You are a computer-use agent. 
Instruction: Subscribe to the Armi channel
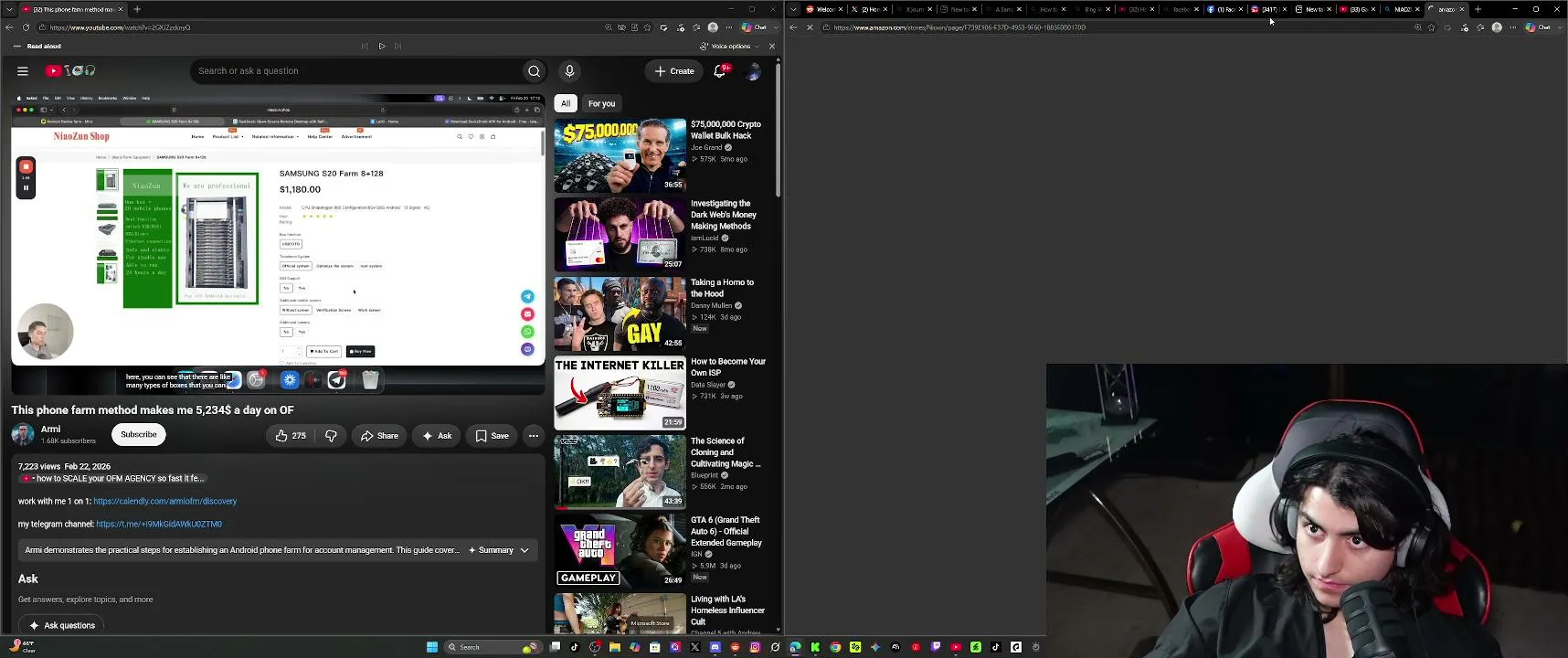pos(139,435)
